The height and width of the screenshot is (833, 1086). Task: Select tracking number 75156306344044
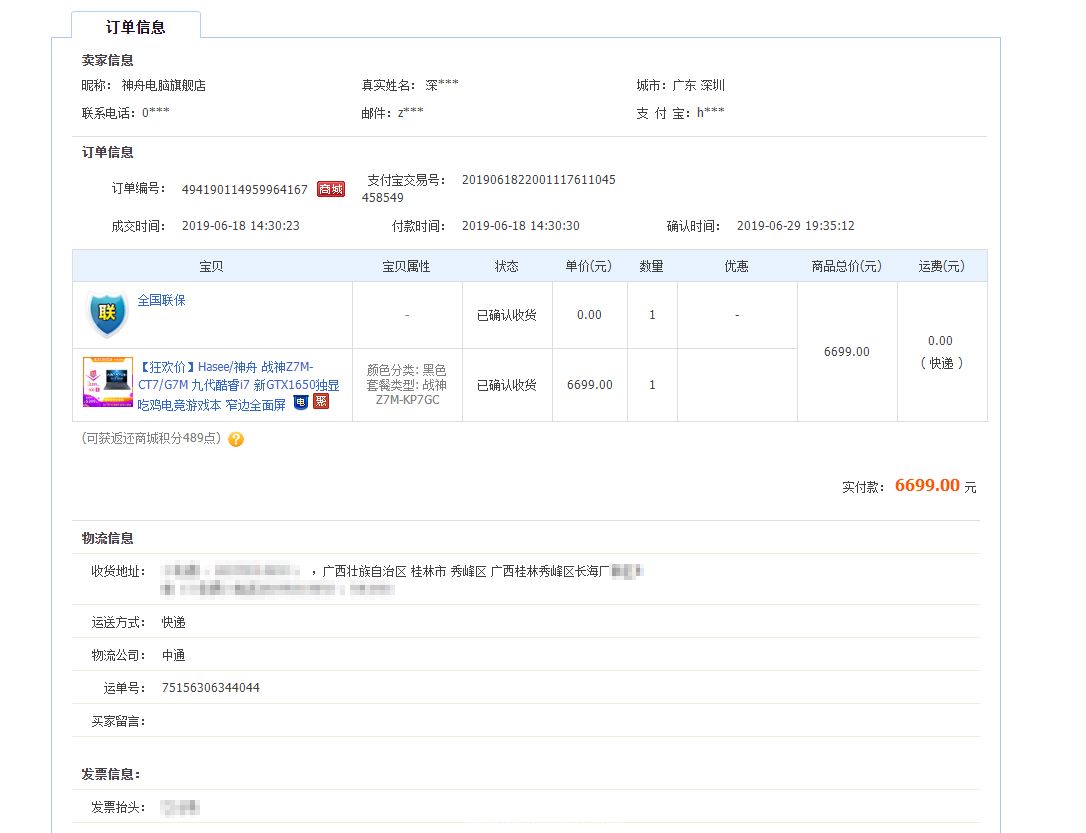211,688
